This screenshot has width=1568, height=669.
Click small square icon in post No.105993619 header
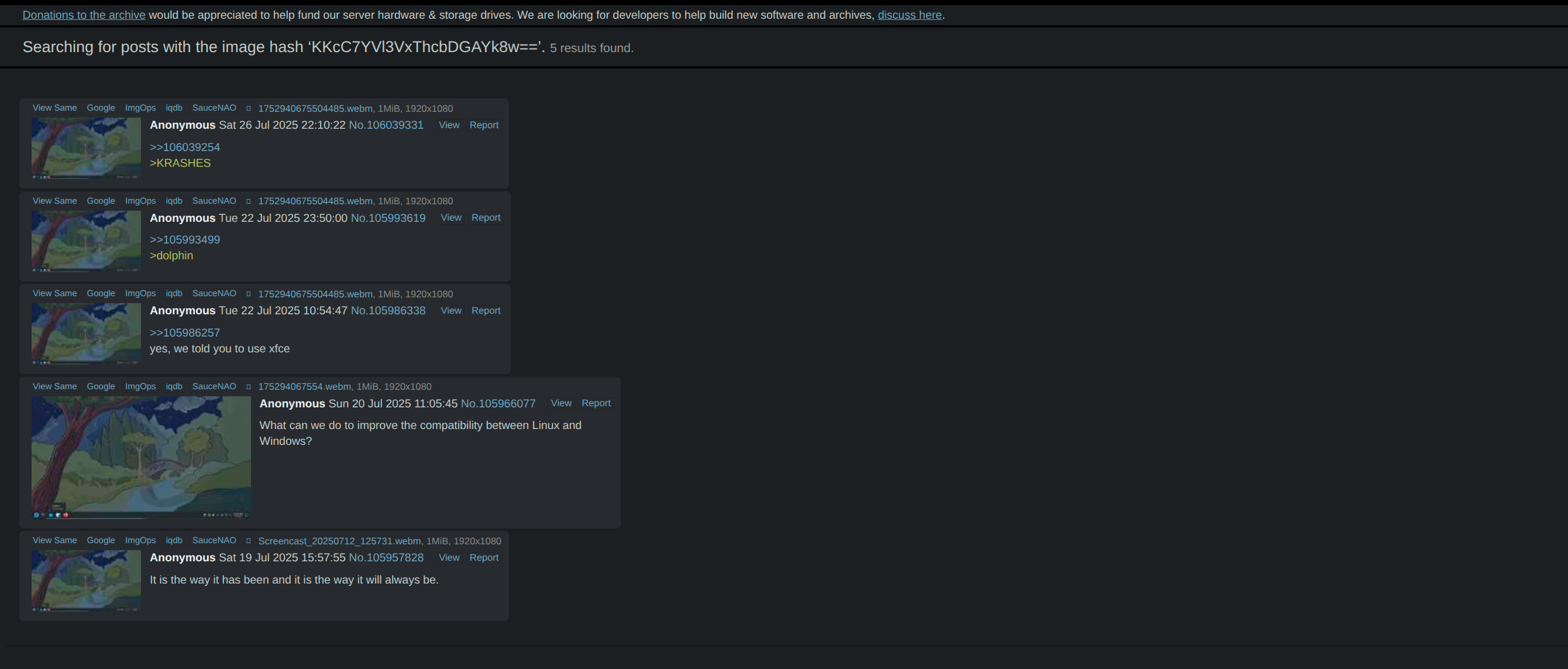coord(248,201)
